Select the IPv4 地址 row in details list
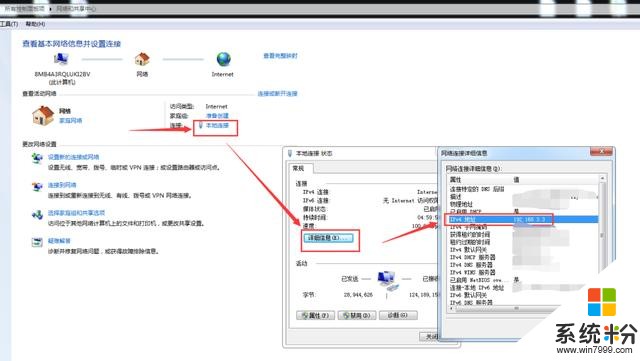 (522, 219)
